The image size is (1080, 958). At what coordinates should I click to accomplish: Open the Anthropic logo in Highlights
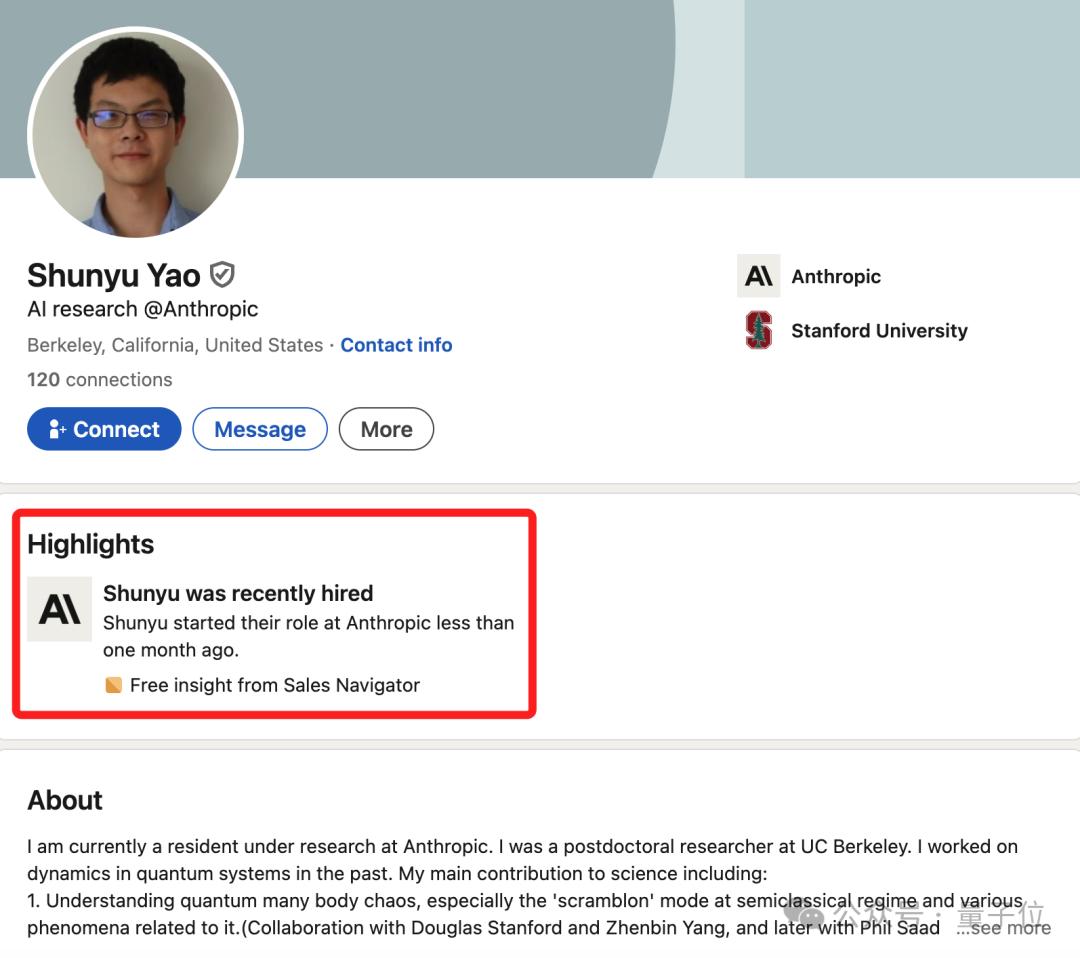click(x=59, y=608)
